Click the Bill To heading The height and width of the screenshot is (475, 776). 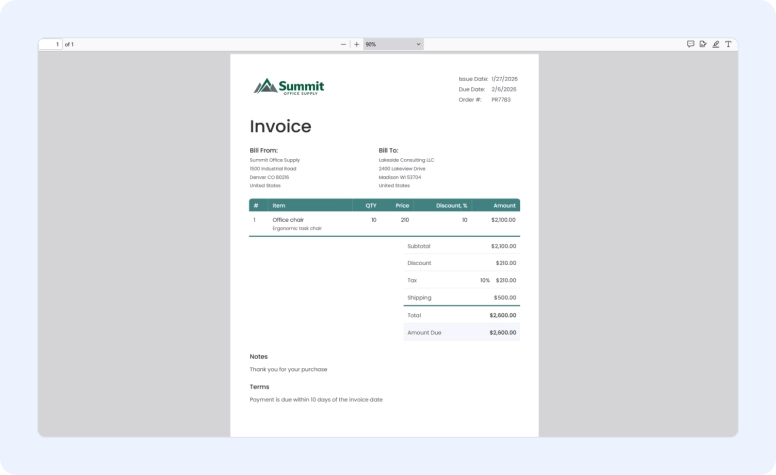click(388, 150)
